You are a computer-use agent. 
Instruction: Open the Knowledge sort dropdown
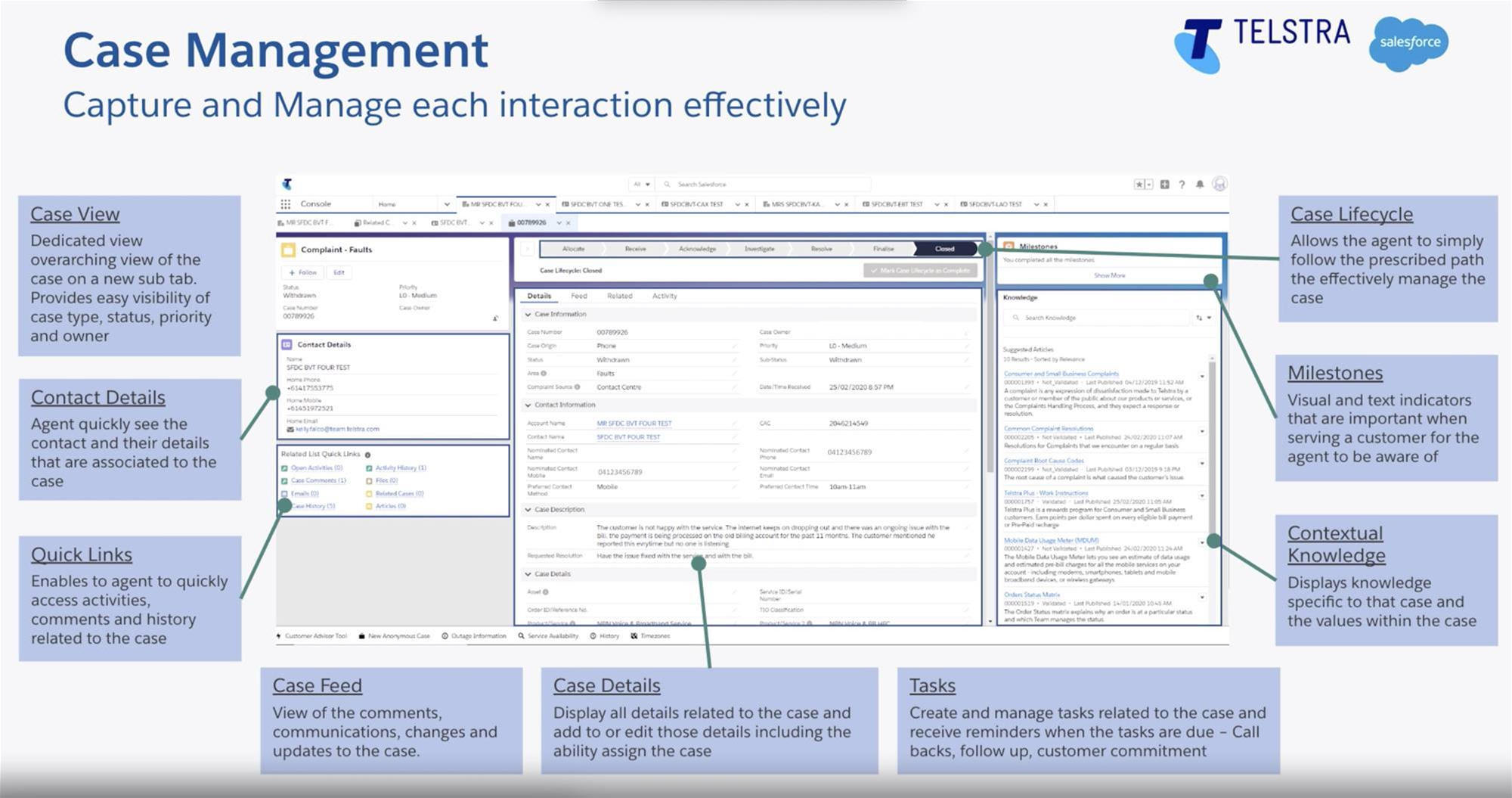point(1204,318)
